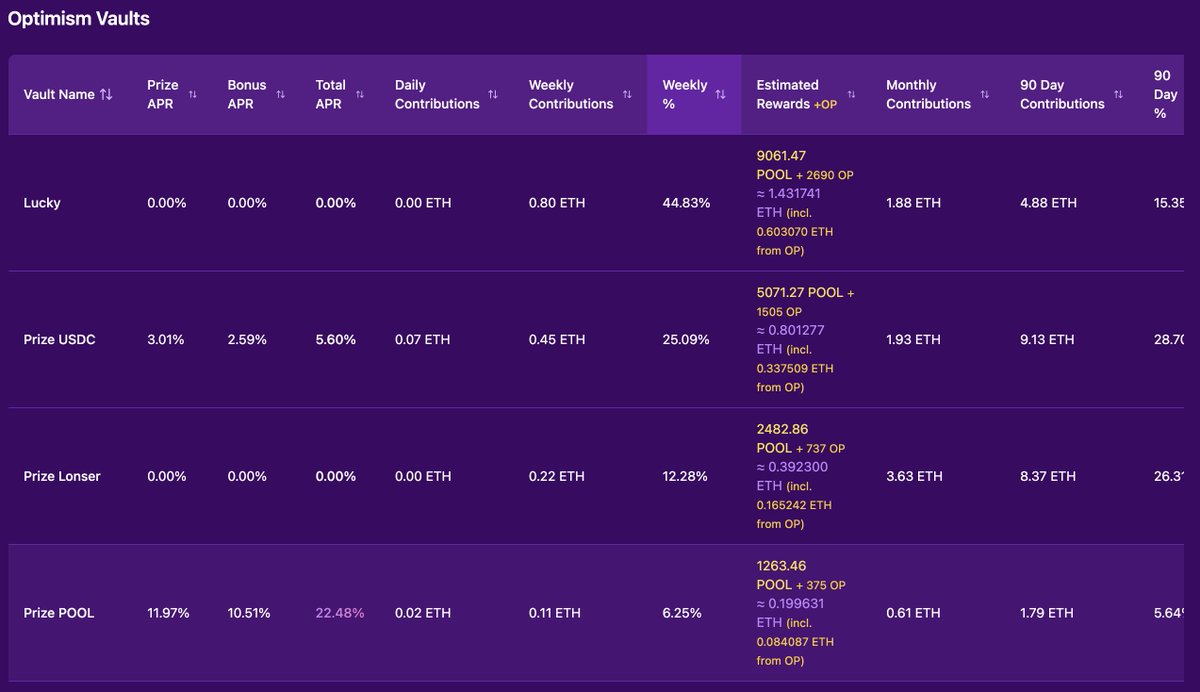Image resolution: width=1200 pixels, height=692 pixels.
Task: Click Prize POOL's 10.51% bonus APR
Action: [x=249, y=613]
